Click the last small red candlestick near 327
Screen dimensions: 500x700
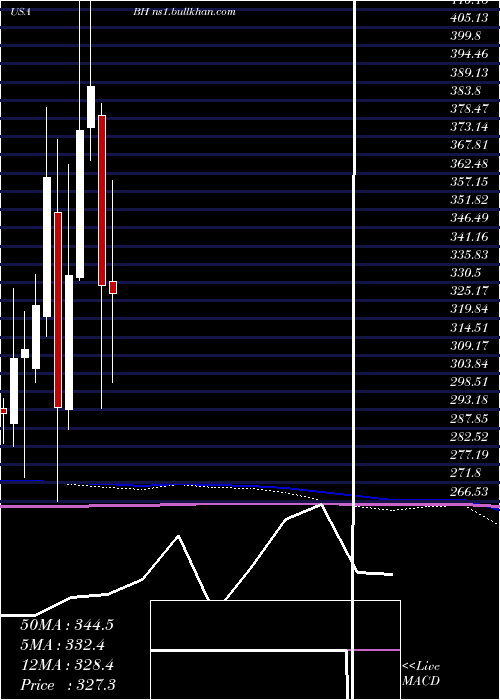(x=113, y=288)
